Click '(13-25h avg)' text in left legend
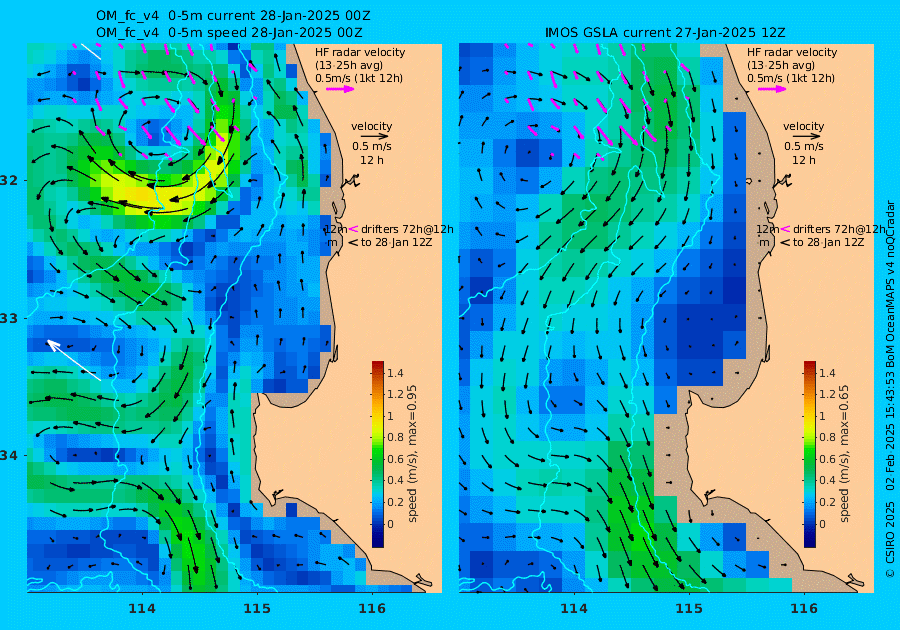Screen dimensions: 900x630 (x=349, y=65)
